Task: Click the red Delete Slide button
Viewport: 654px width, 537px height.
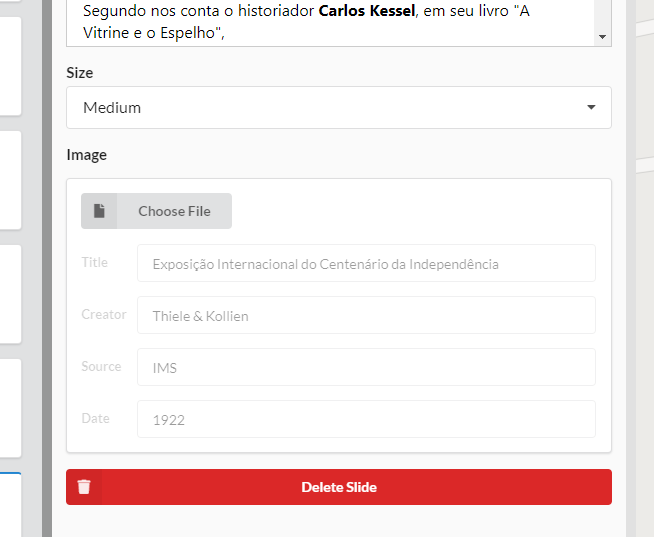Action: click(x=339, y=487)
